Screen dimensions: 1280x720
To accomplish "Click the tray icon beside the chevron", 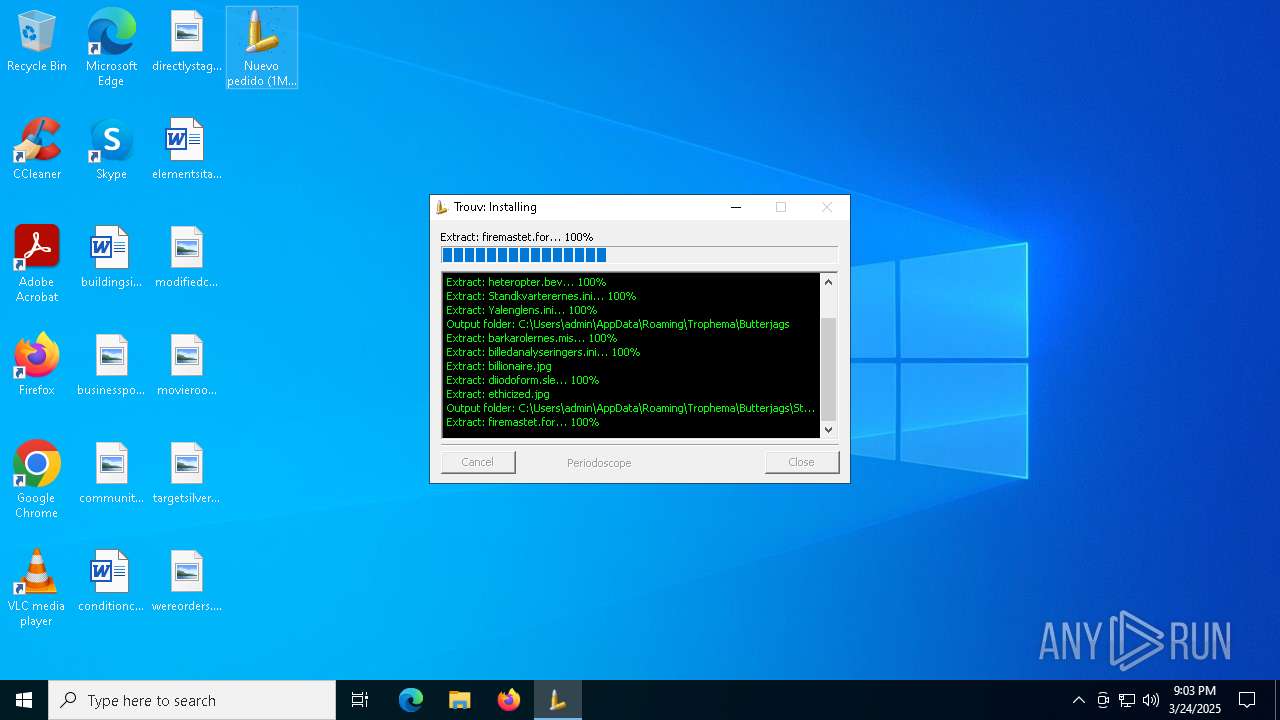I will click(1103, 700).
